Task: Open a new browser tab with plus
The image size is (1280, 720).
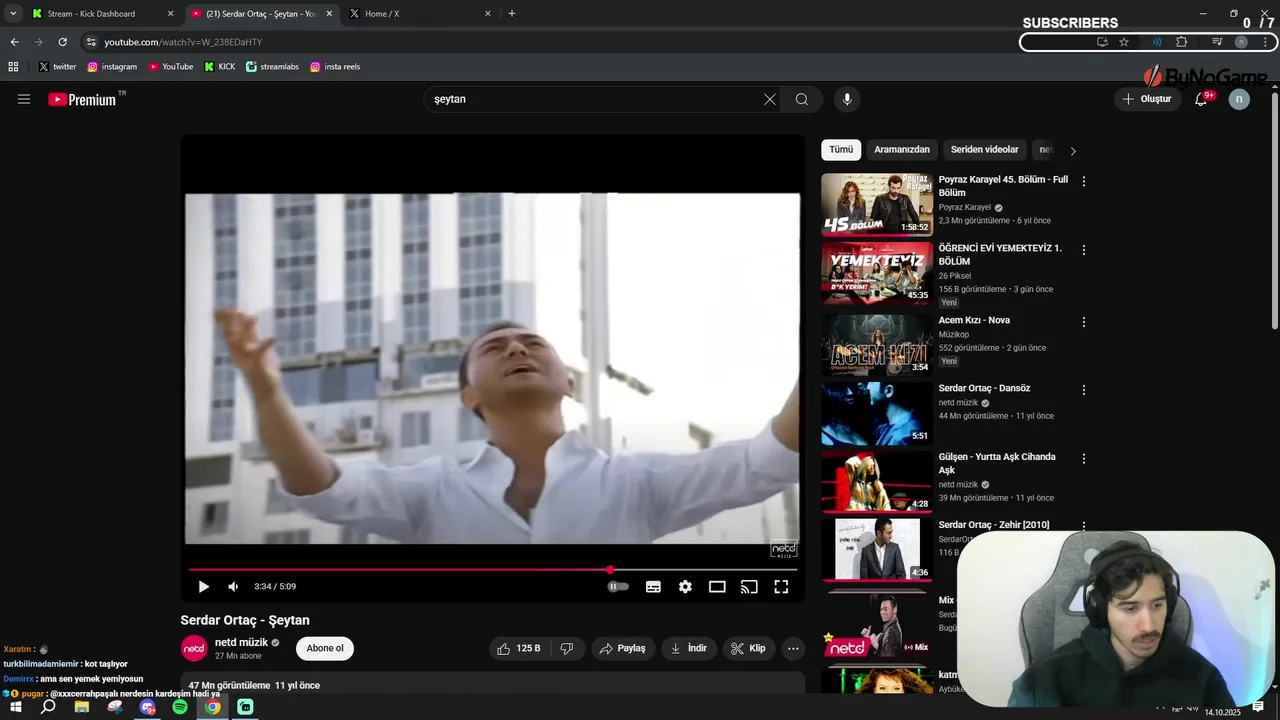Action: (512, 14)
